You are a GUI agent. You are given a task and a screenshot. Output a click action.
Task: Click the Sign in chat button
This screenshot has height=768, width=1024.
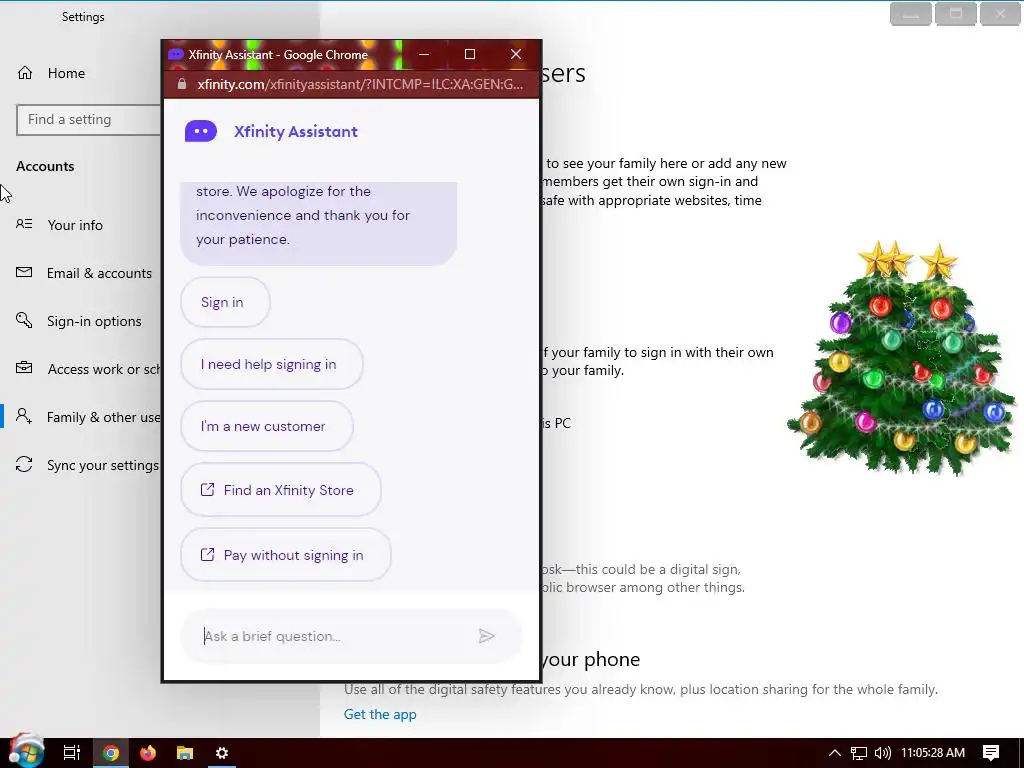tap(225, 302)
